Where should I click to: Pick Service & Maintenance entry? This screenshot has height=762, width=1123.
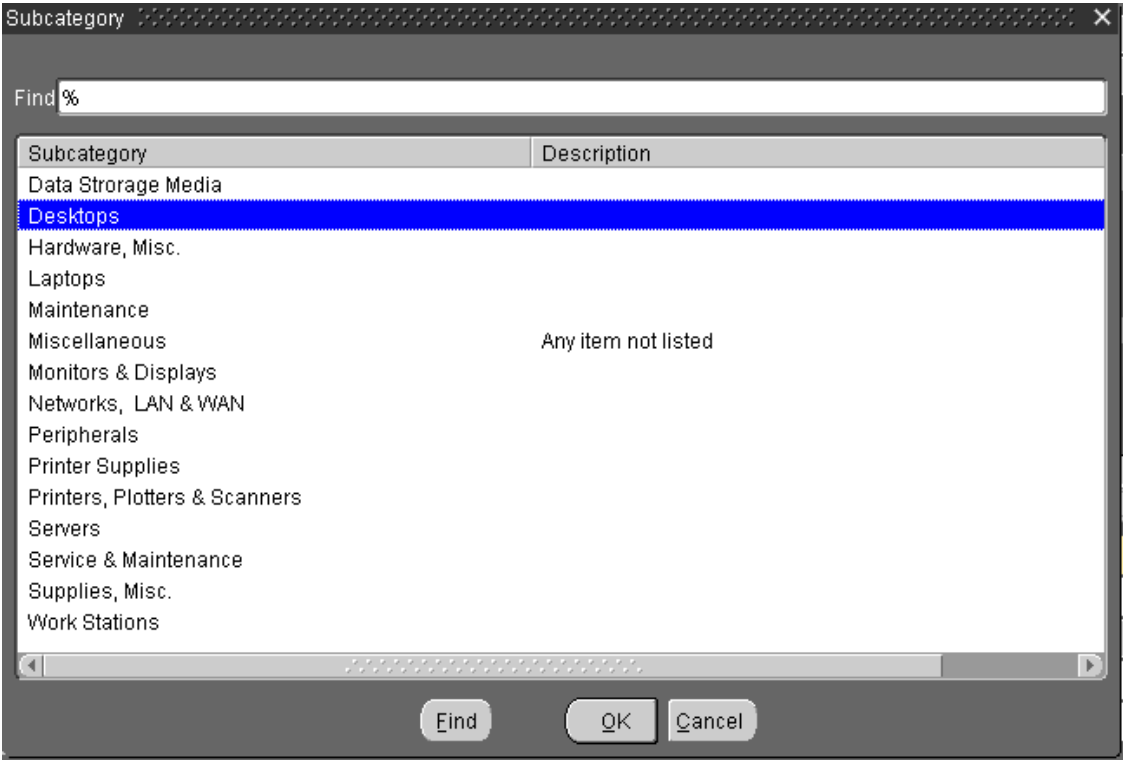(135, 560)
